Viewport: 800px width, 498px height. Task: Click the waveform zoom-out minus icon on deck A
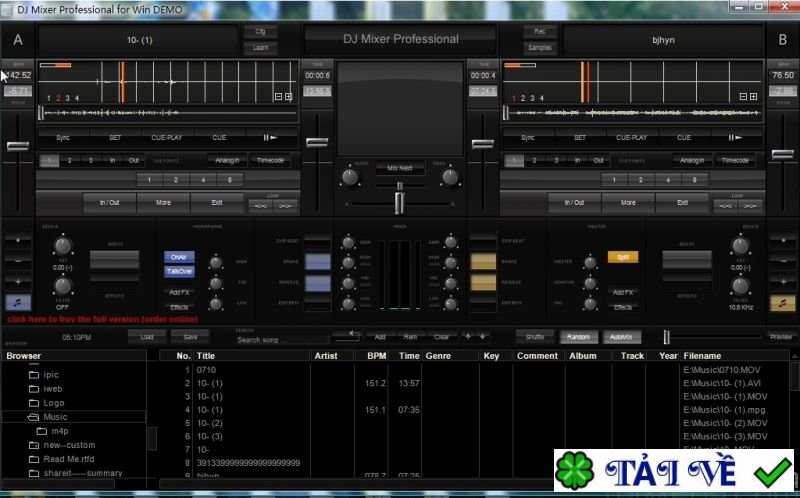coord(278,97)
